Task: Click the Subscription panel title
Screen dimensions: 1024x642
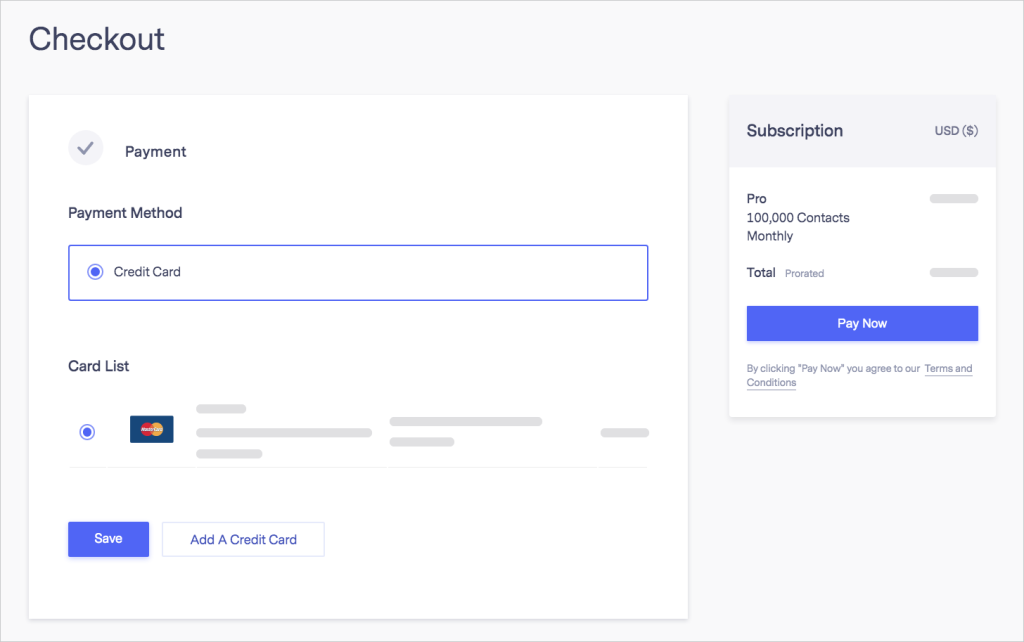Action: 795,131
